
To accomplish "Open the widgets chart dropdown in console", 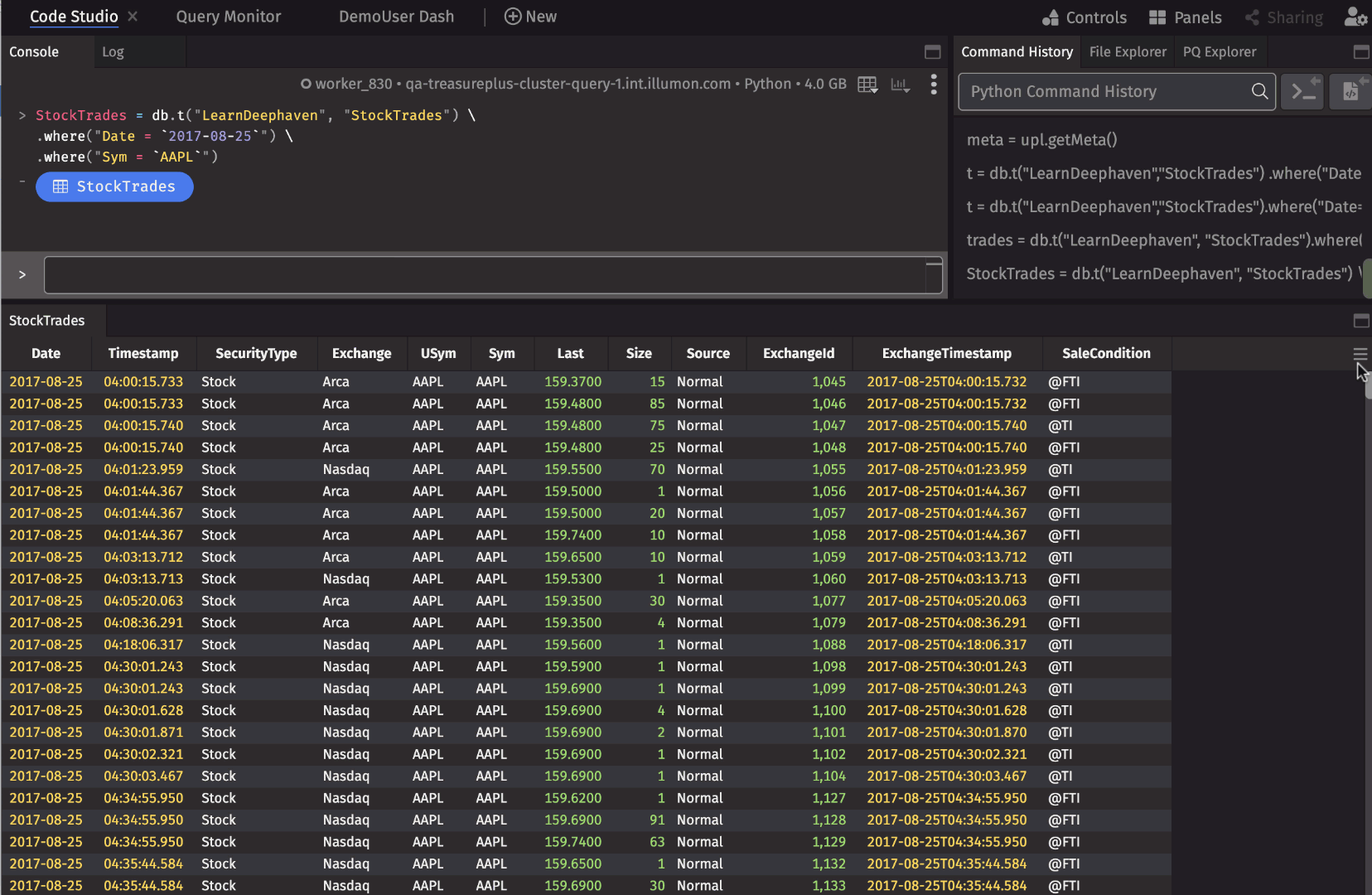I will tap(901, 85).
